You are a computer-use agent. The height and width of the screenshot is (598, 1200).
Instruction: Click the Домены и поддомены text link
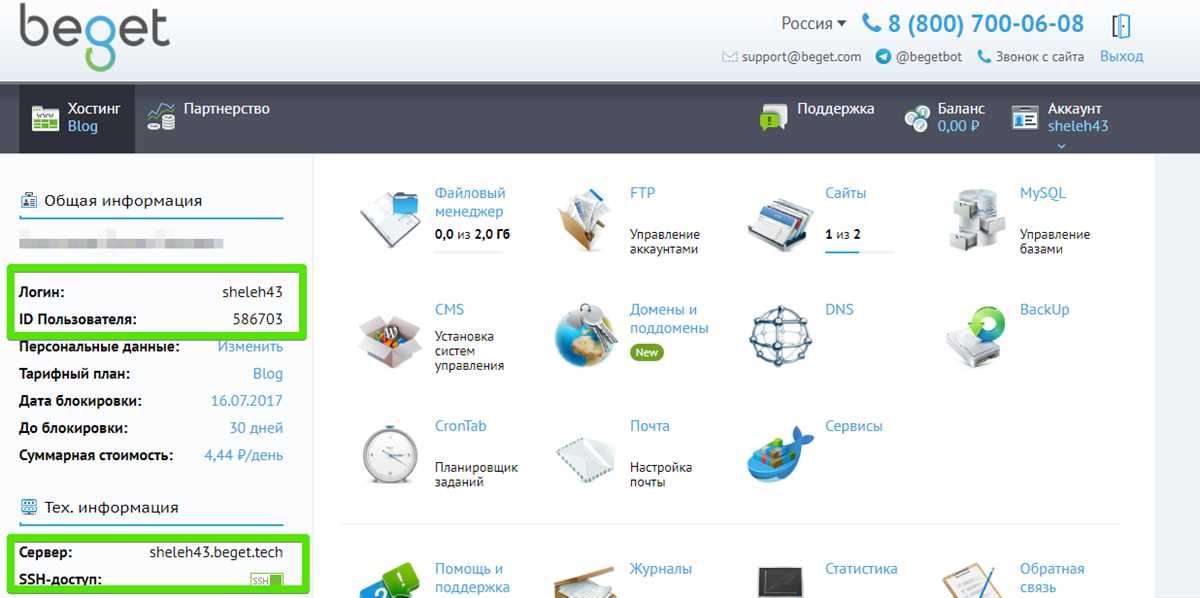(669, 318)
